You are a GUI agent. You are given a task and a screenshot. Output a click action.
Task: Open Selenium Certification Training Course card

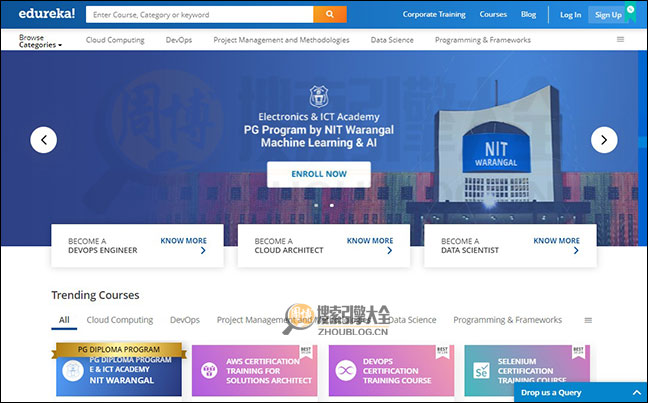pyautogui.click(x=527, y=370)
